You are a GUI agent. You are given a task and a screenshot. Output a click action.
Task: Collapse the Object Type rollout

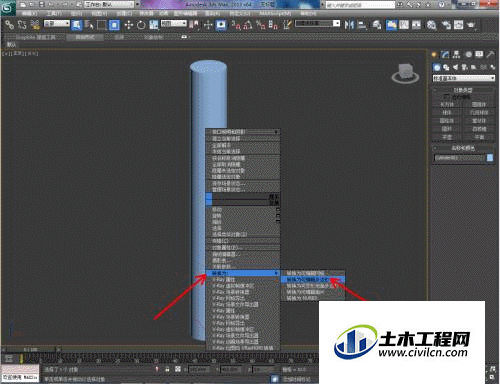(x=463, y=90)
